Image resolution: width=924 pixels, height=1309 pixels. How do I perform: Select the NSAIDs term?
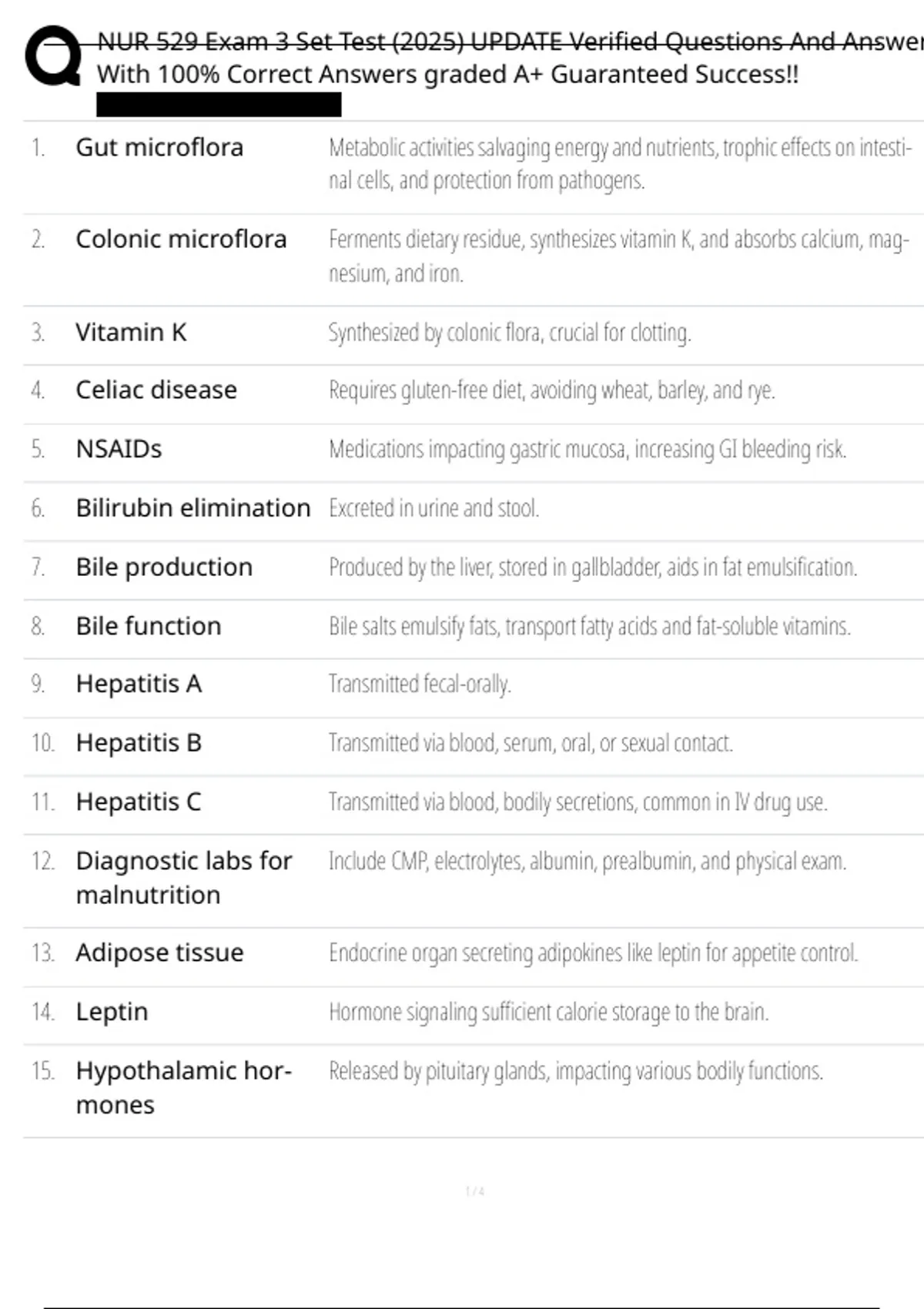[119, 449]
